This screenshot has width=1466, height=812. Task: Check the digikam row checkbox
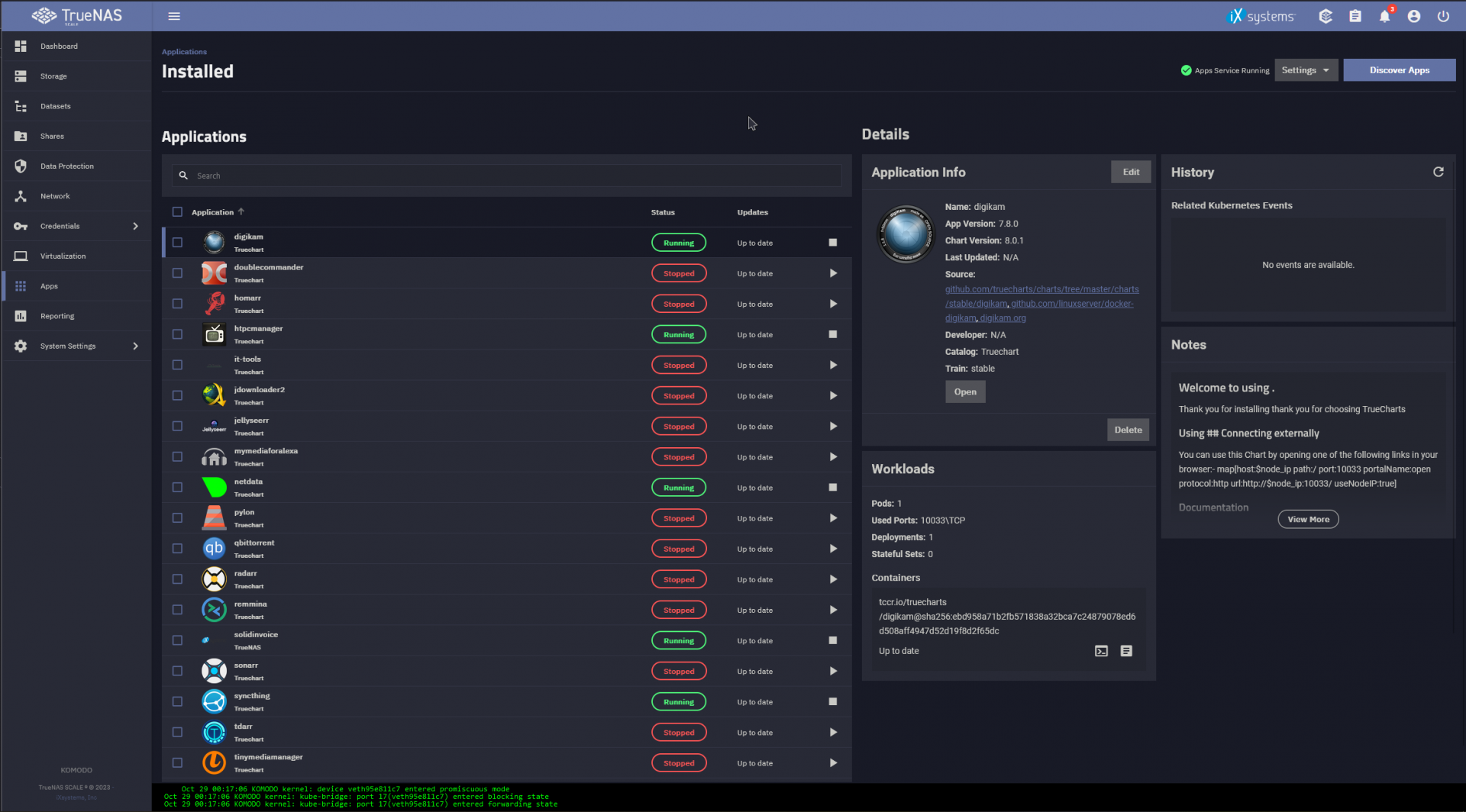[177, 243]
